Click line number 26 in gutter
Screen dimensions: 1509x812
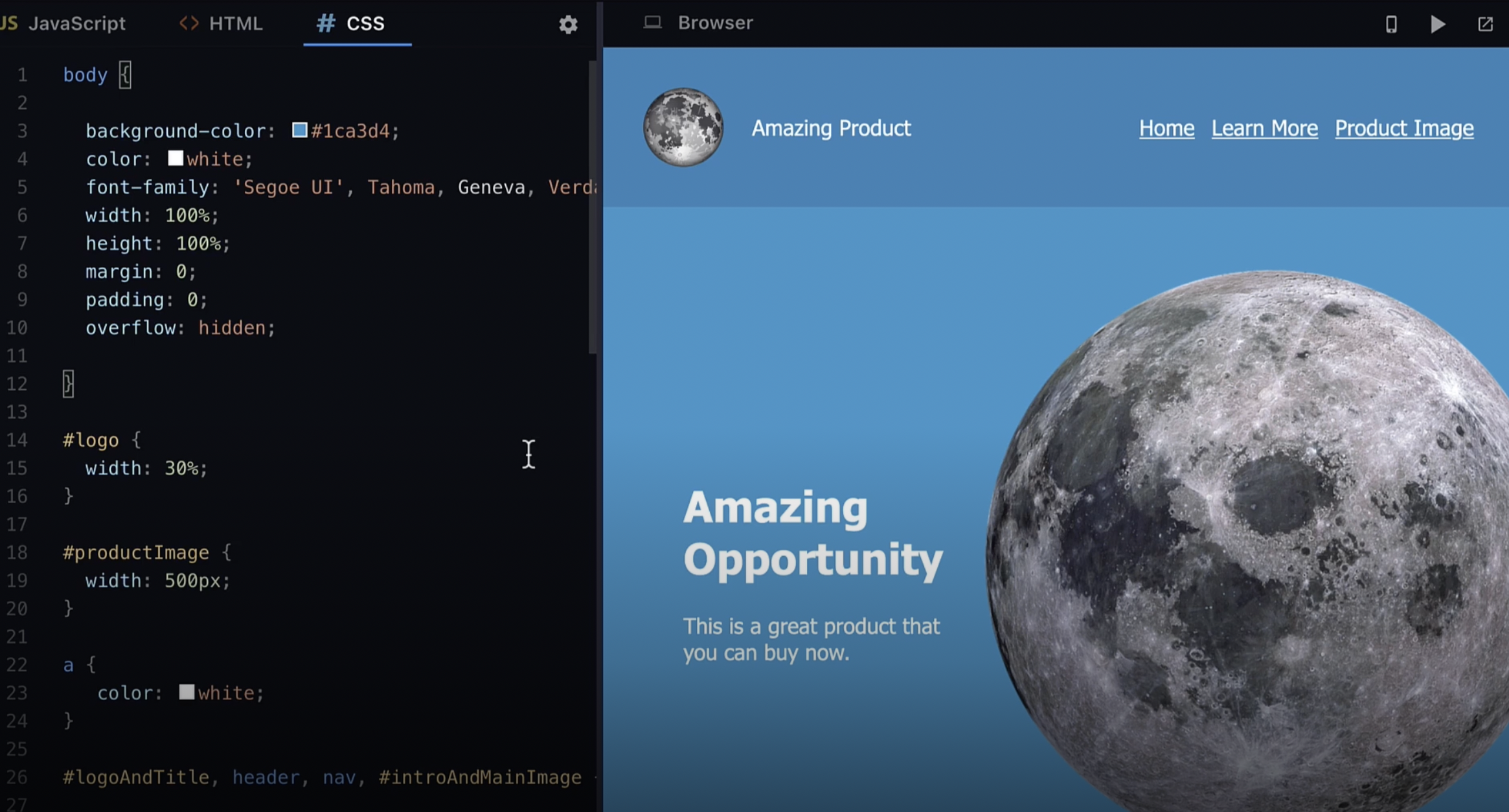[17, 777]
